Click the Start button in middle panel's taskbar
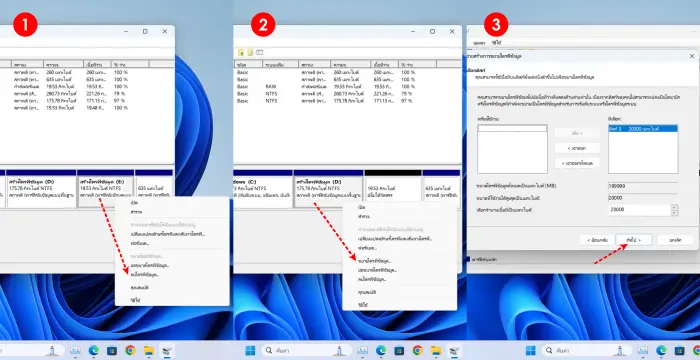The image size is (700, 360). [250, 351]
